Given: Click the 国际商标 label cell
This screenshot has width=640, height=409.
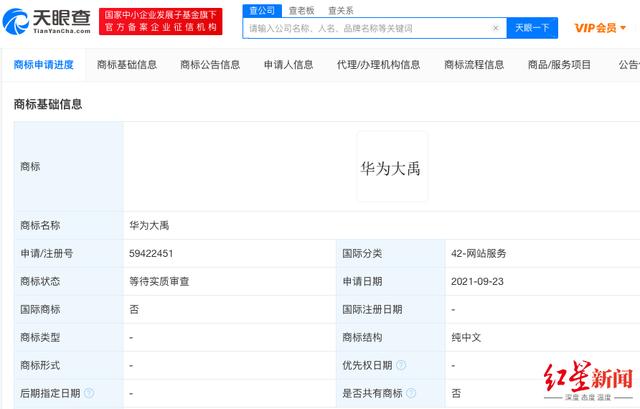Looking at the screenshot, I should click(x=69, y=309).
